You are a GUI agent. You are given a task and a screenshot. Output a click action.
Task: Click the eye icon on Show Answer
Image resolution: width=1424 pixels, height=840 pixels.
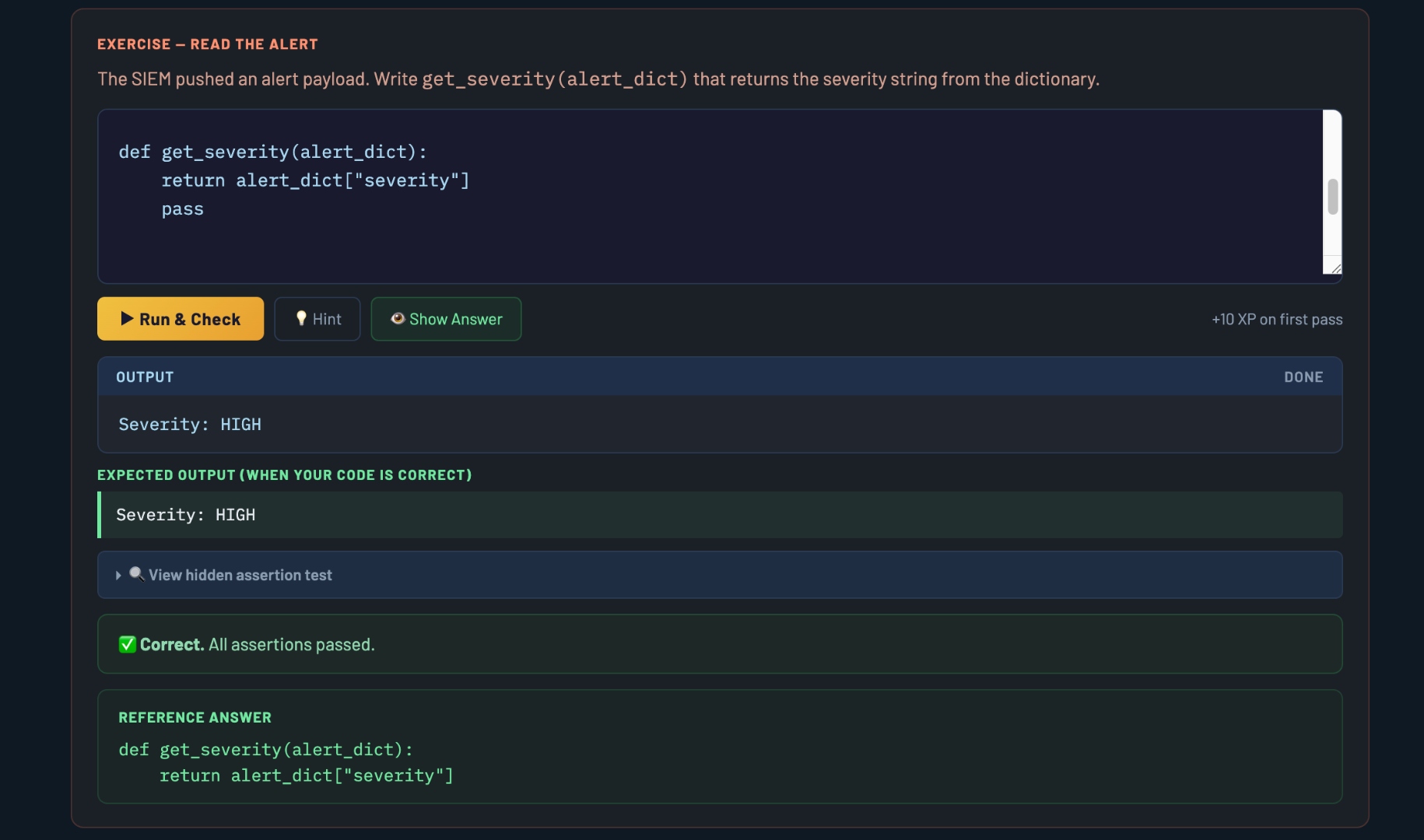398,319
